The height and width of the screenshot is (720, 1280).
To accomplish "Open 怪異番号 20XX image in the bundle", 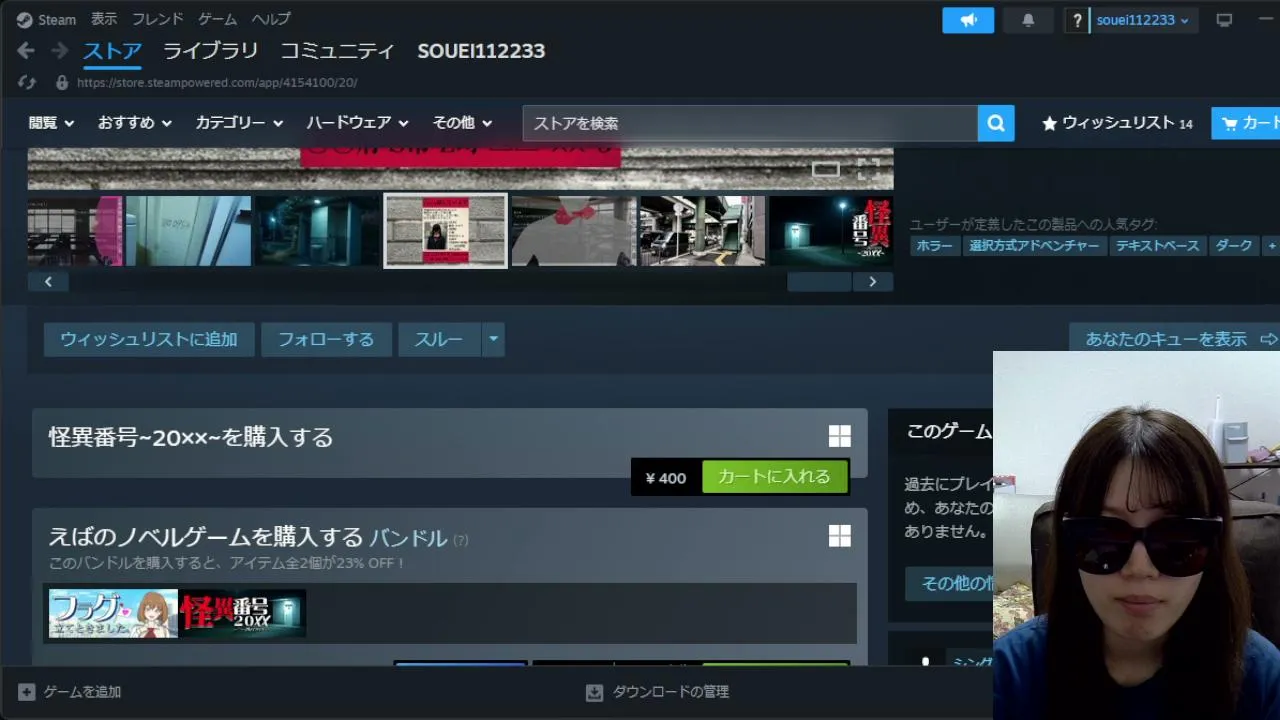I will [242, 613].
